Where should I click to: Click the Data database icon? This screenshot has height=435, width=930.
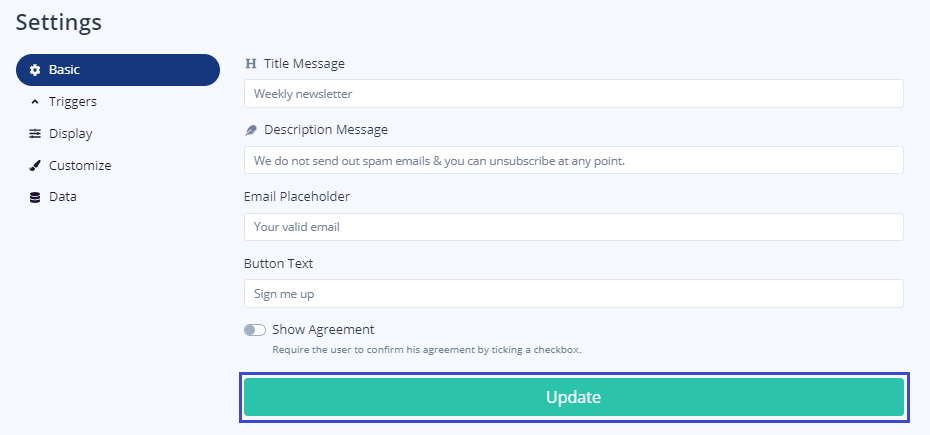(x=35, y=197)
